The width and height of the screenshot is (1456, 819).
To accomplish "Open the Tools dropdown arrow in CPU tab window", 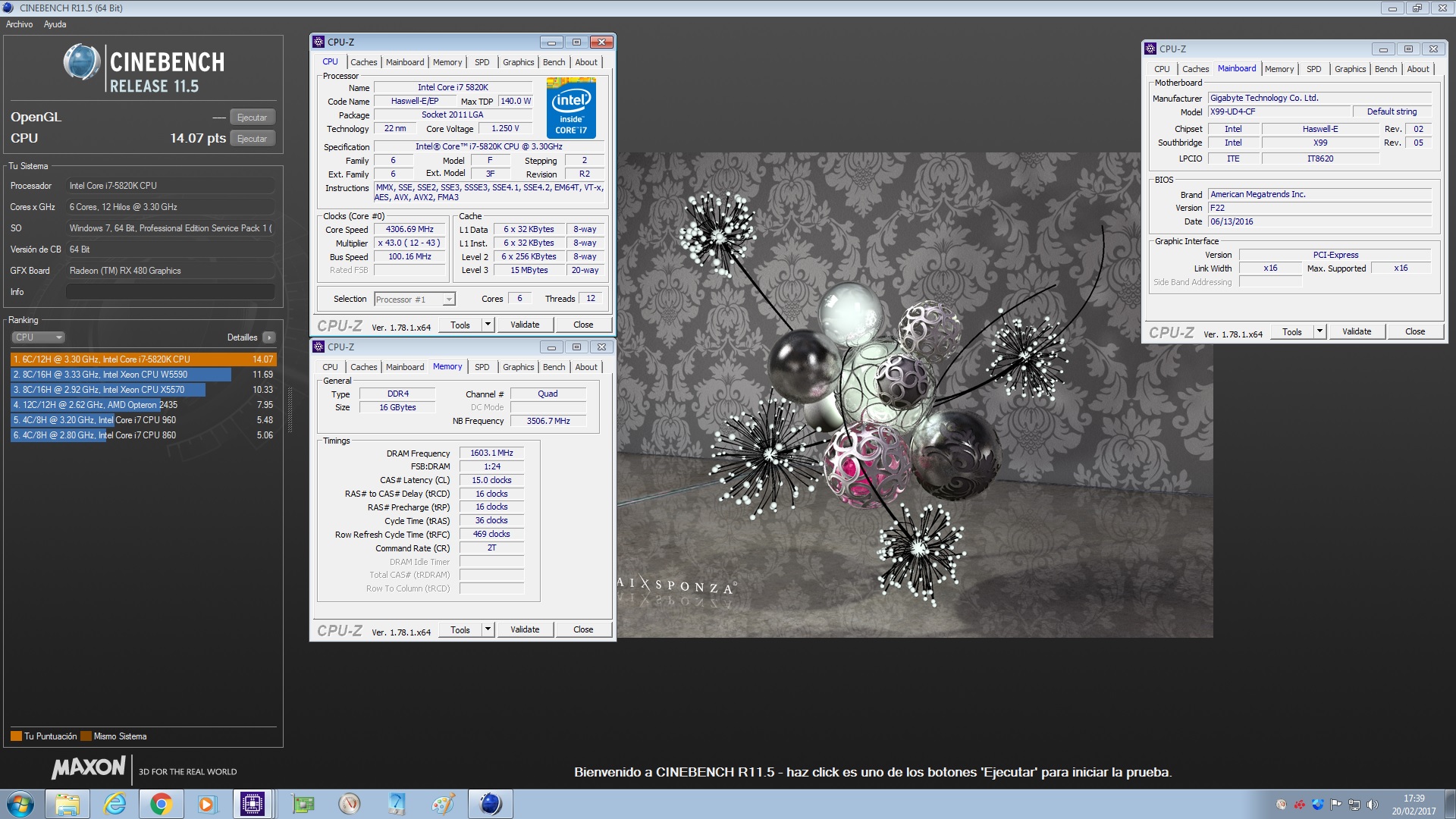I will pyautogui.click(x=488, y=325).
